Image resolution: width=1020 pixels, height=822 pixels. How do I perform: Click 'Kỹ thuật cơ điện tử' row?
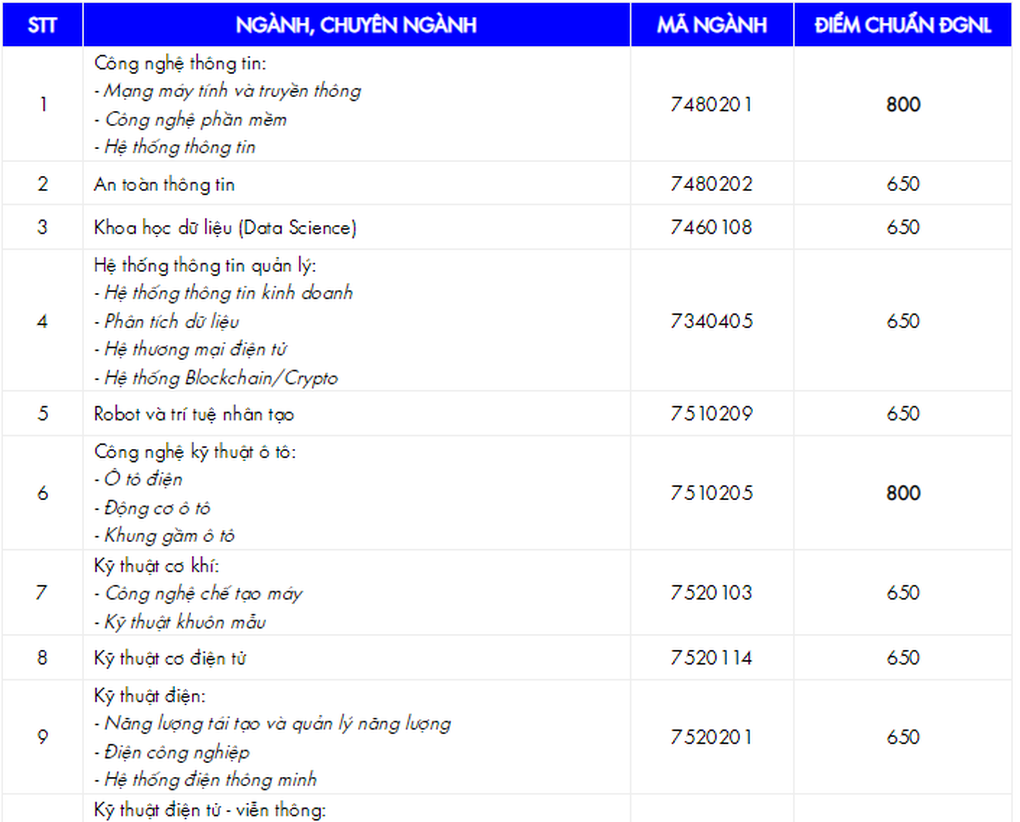tap(170, 659)
